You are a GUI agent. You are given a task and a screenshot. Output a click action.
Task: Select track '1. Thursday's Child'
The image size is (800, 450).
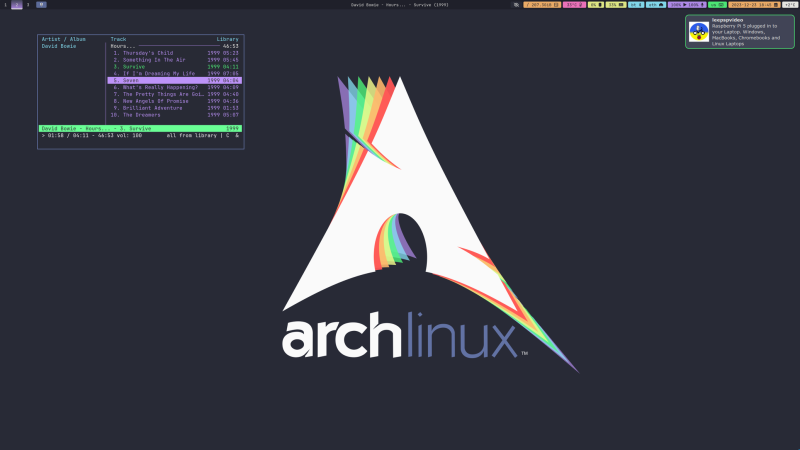[x=174, y=53]
